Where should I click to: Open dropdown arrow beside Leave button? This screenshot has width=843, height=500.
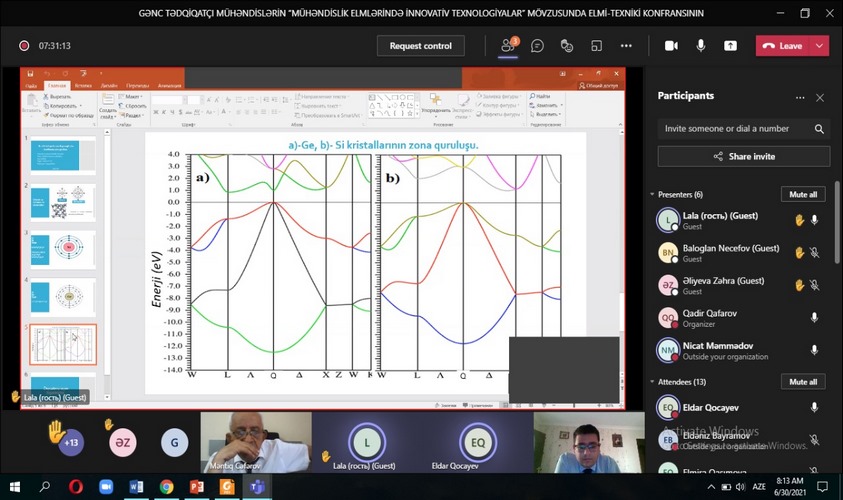[821, 46]
